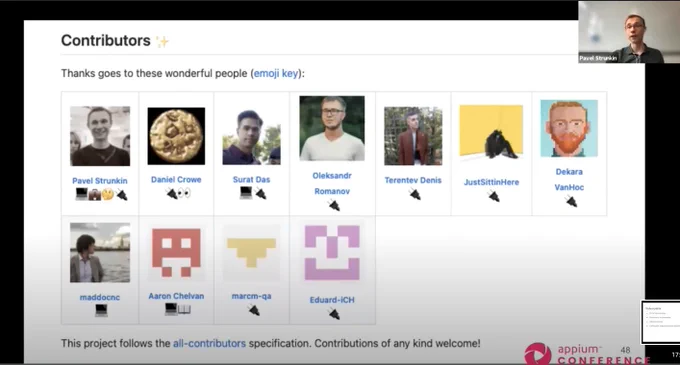Image resolution: width=680 pixels, height=365 pixels.
Task: Click Terentev Denis avatar photo
Action: [x=413, y=136]
